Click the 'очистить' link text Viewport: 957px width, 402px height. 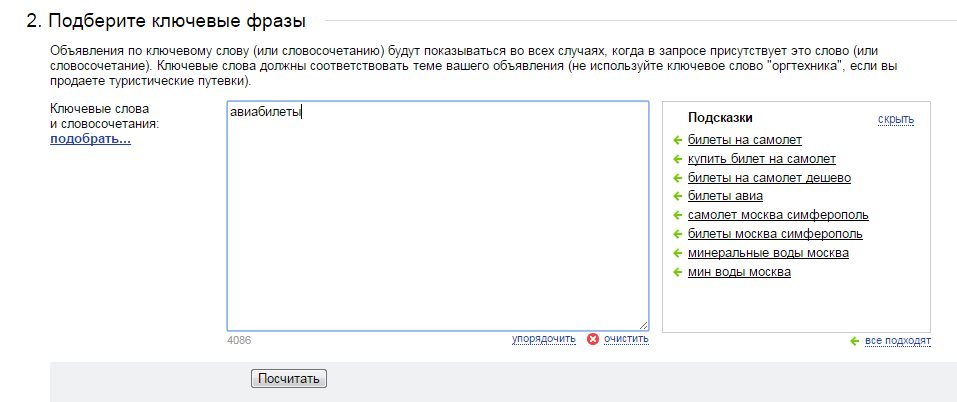[626, 339]
